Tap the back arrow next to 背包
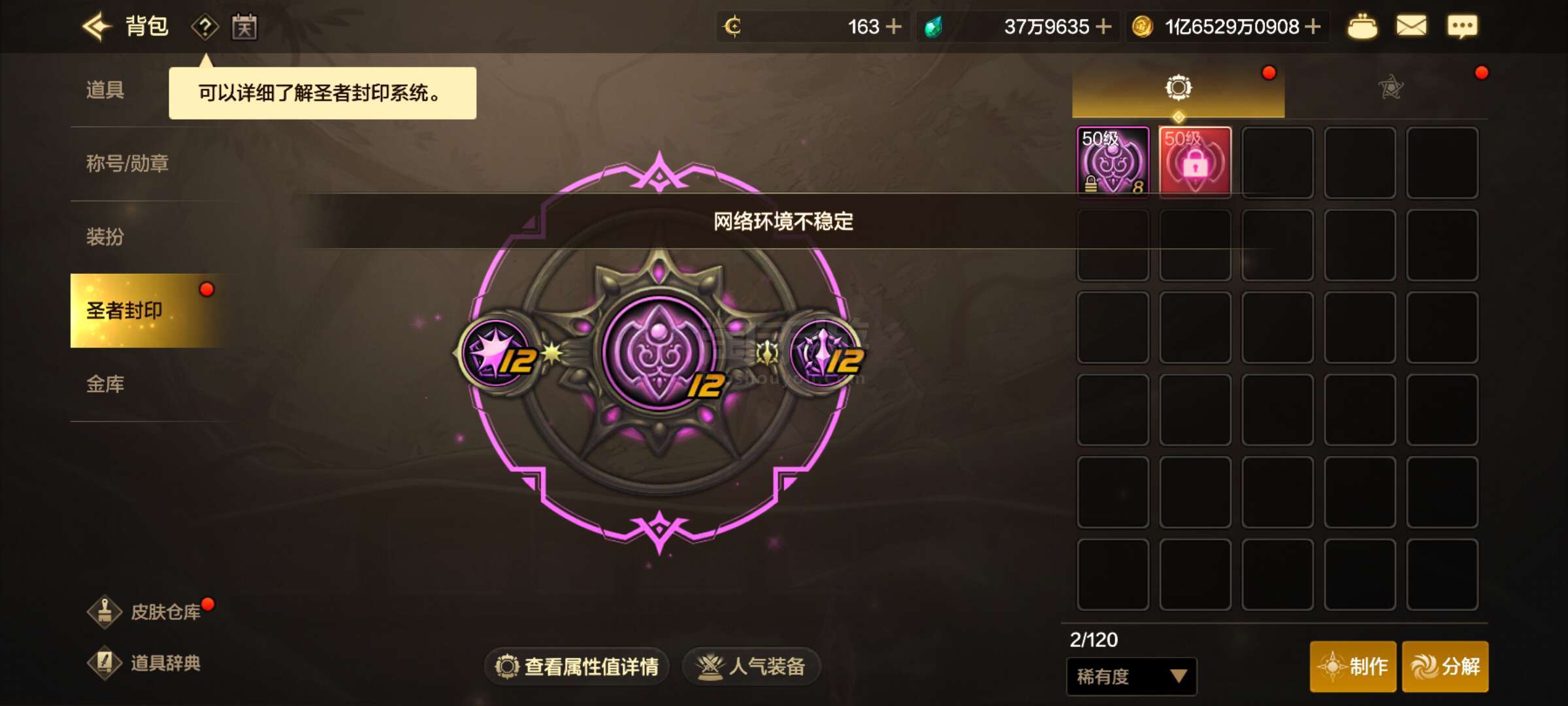The height and width of the screenshot is (706, 1568). [97, 27]
